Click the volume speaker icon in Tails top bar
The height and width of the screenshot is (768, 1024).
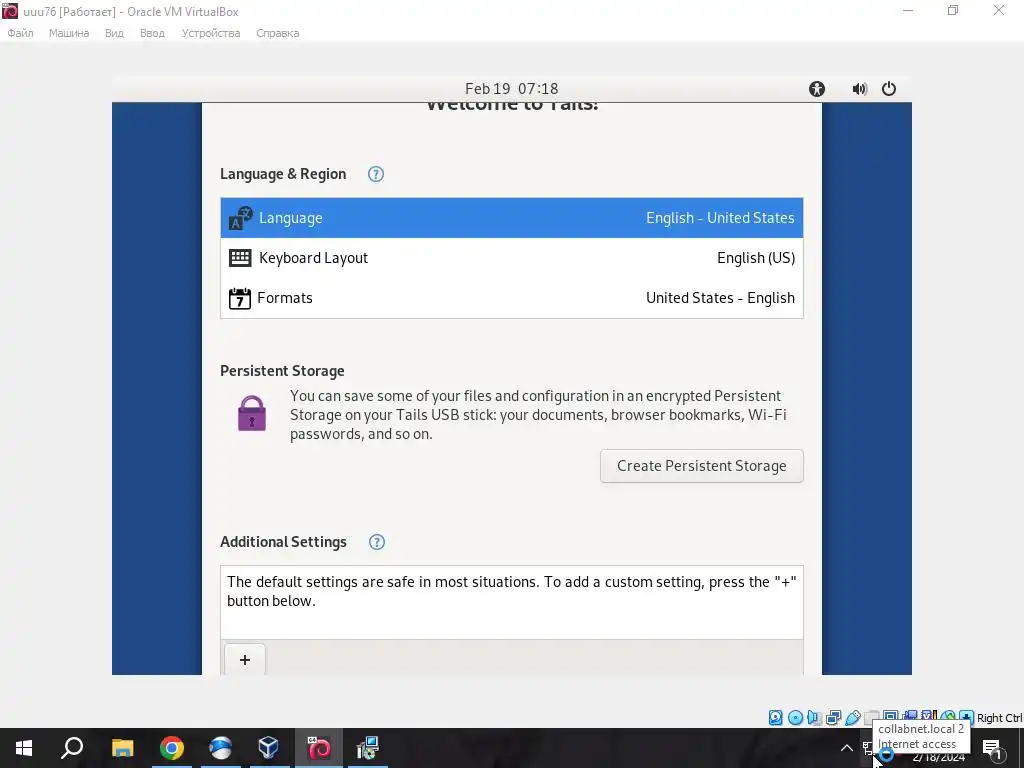[859, 89]
